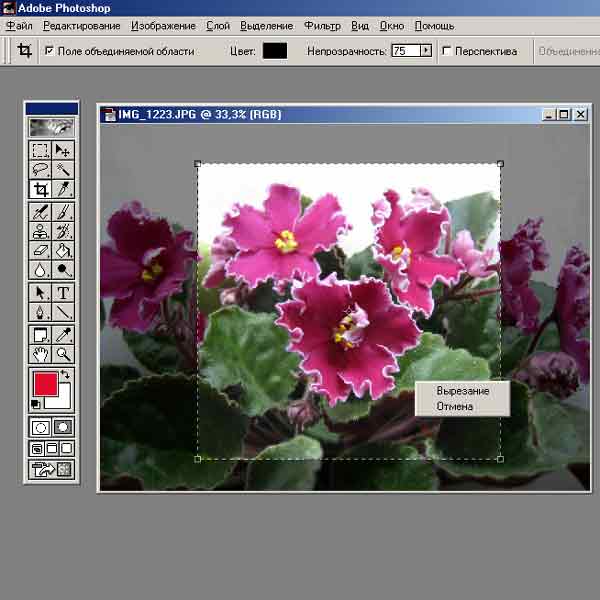
Task: Switch to Quick Mask mode
Action: click(x=63, y=427)
